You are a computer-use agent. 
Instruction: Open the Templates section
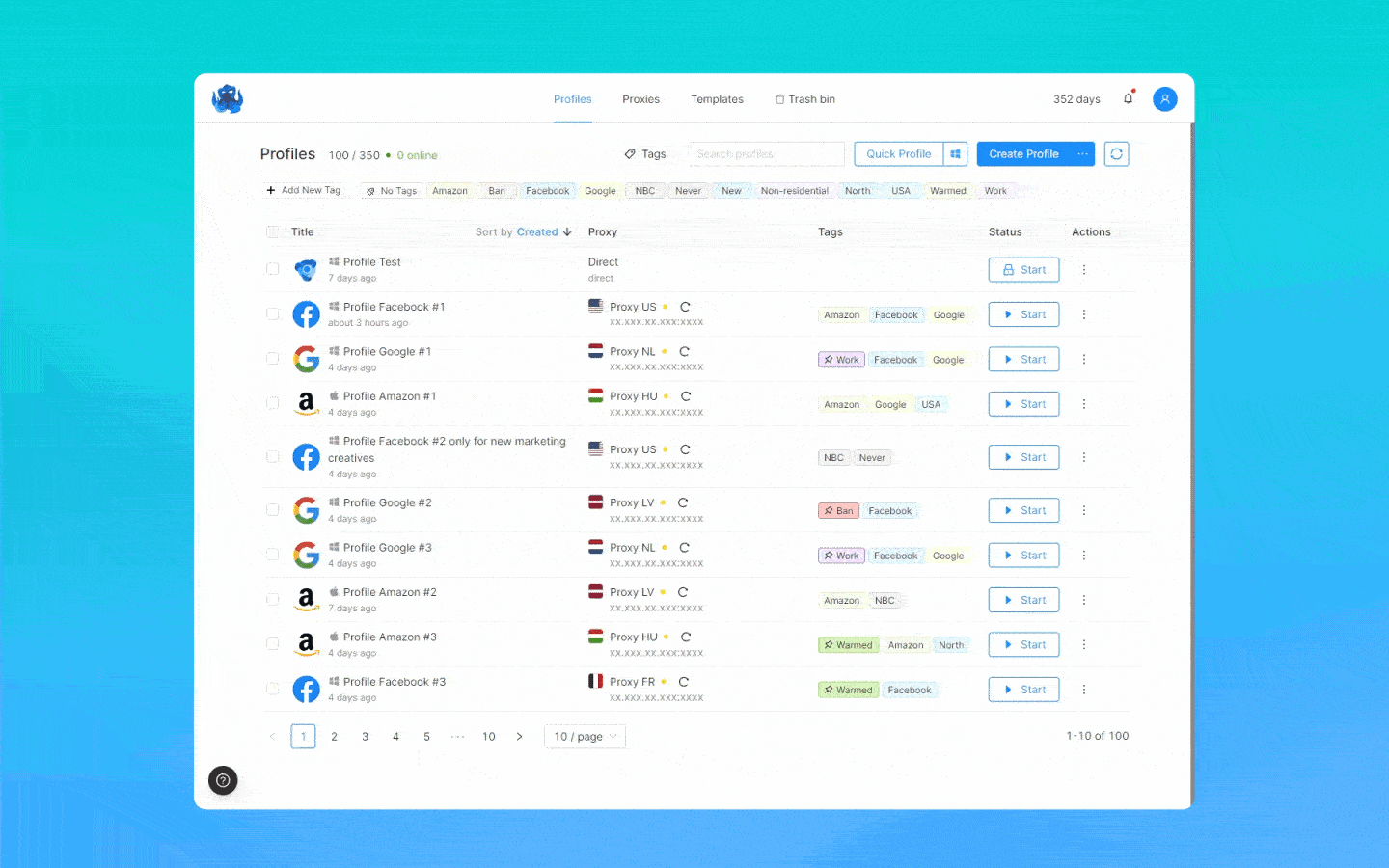point(717,98)
